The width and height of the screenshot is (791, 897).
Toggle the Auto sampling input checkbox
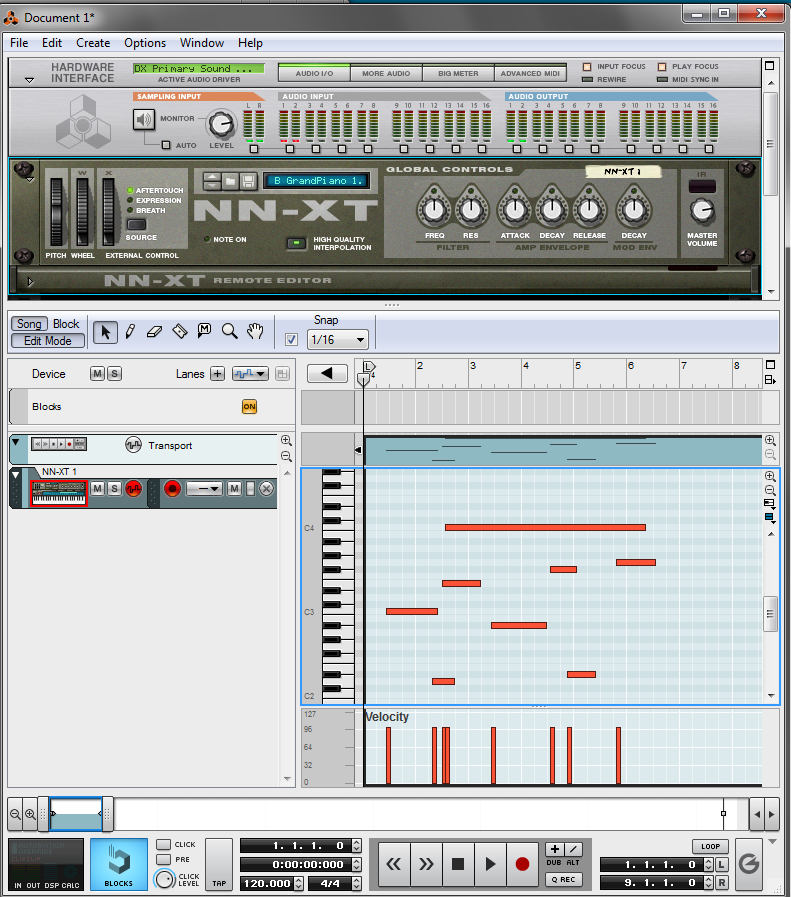coord(166,145)
